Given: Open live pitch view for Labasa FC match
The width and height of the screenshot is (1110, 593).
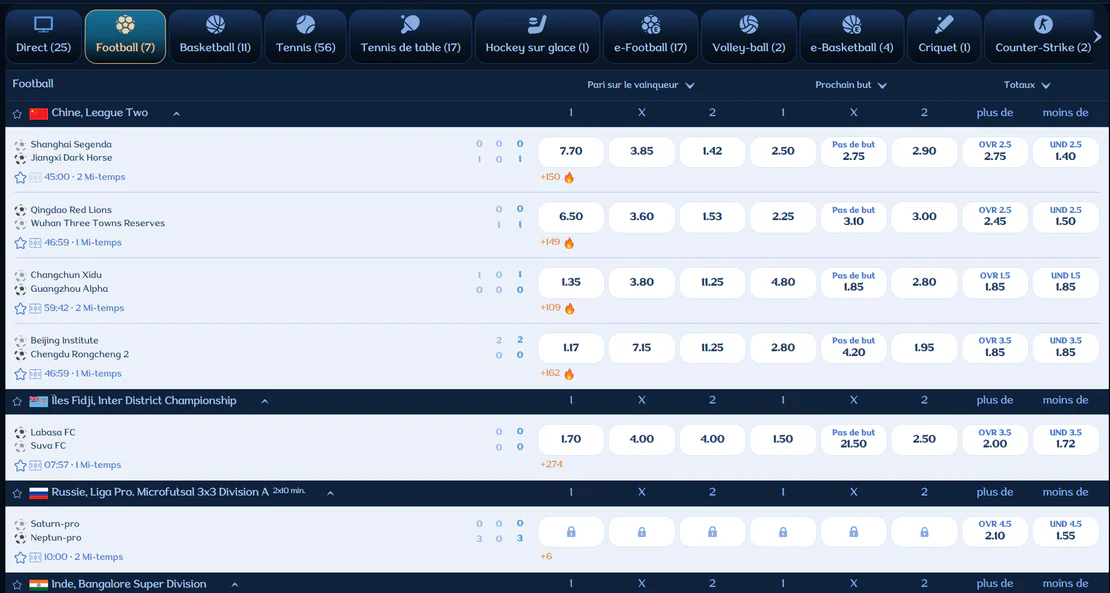Looking at the screenshot, I should [35, 466].
